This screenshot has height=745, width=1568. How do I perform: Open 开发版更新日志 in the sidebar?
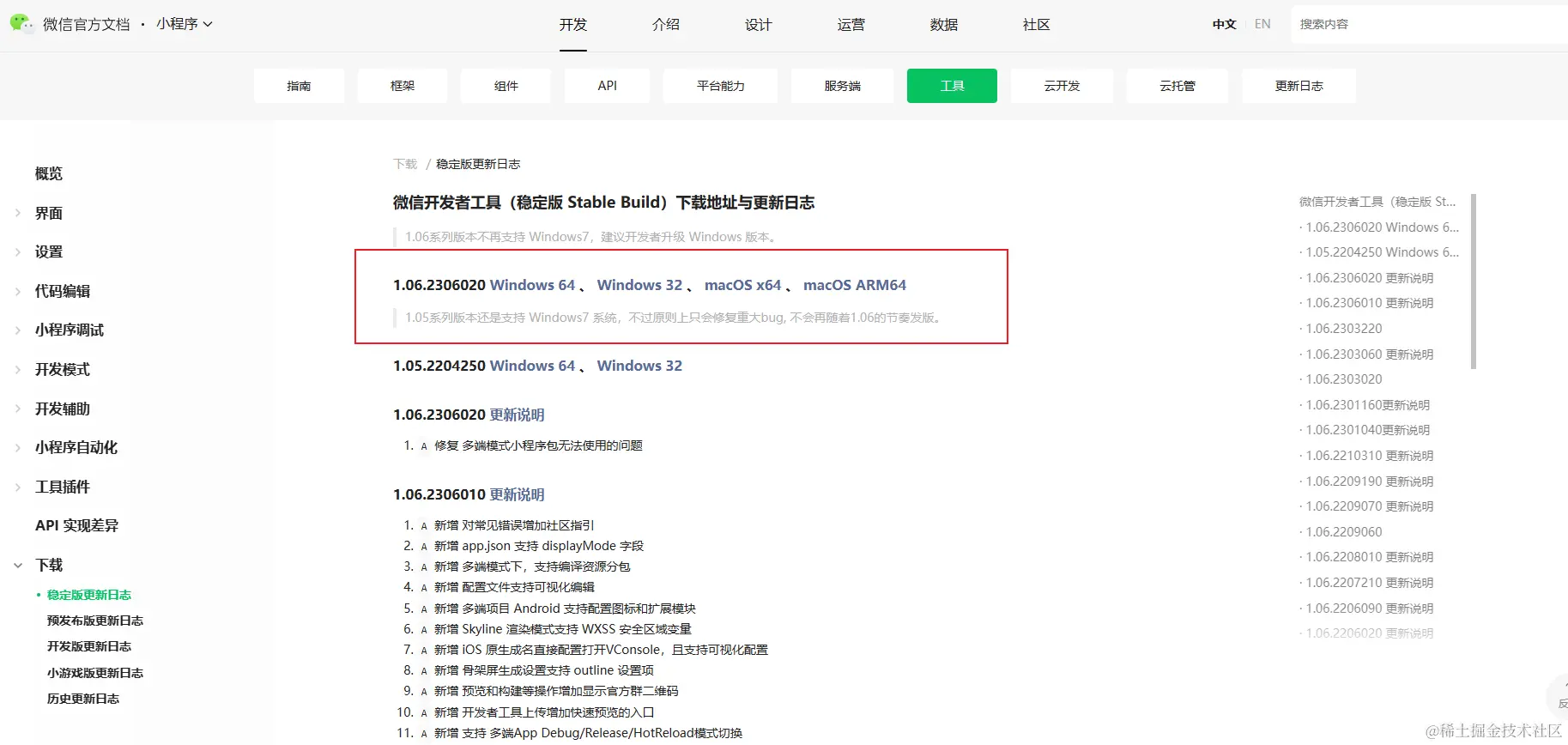click(x=89, y=646)
